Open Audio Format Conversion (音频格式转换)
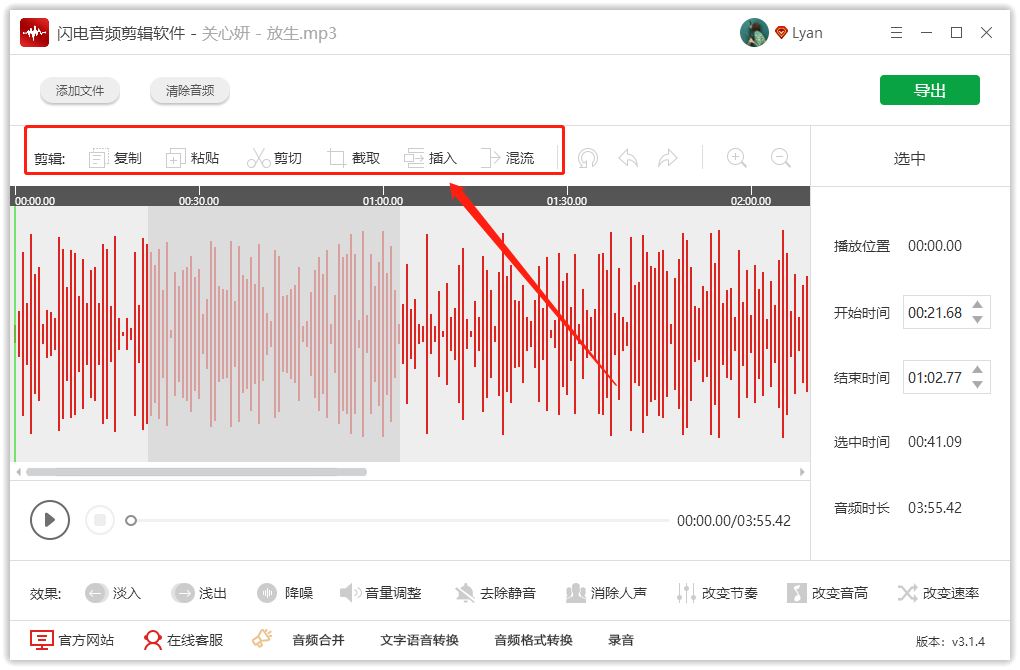This screenshot has width=1020, height=670. (x=533, y=640)
